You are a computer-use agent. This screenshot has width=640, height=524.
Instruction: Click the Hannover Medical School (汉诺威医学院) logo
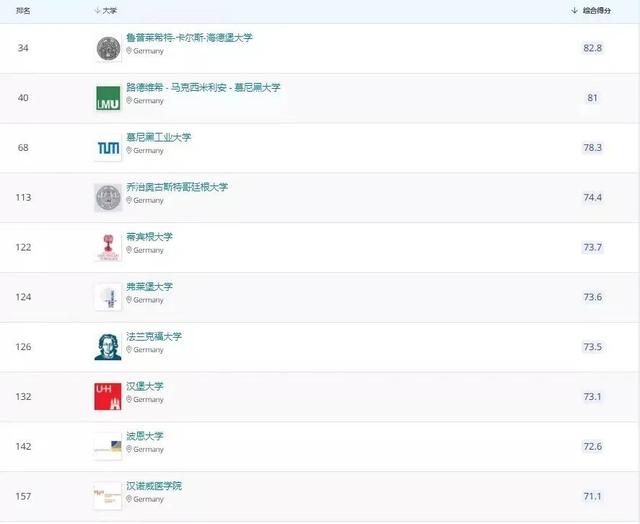point(107,495)
